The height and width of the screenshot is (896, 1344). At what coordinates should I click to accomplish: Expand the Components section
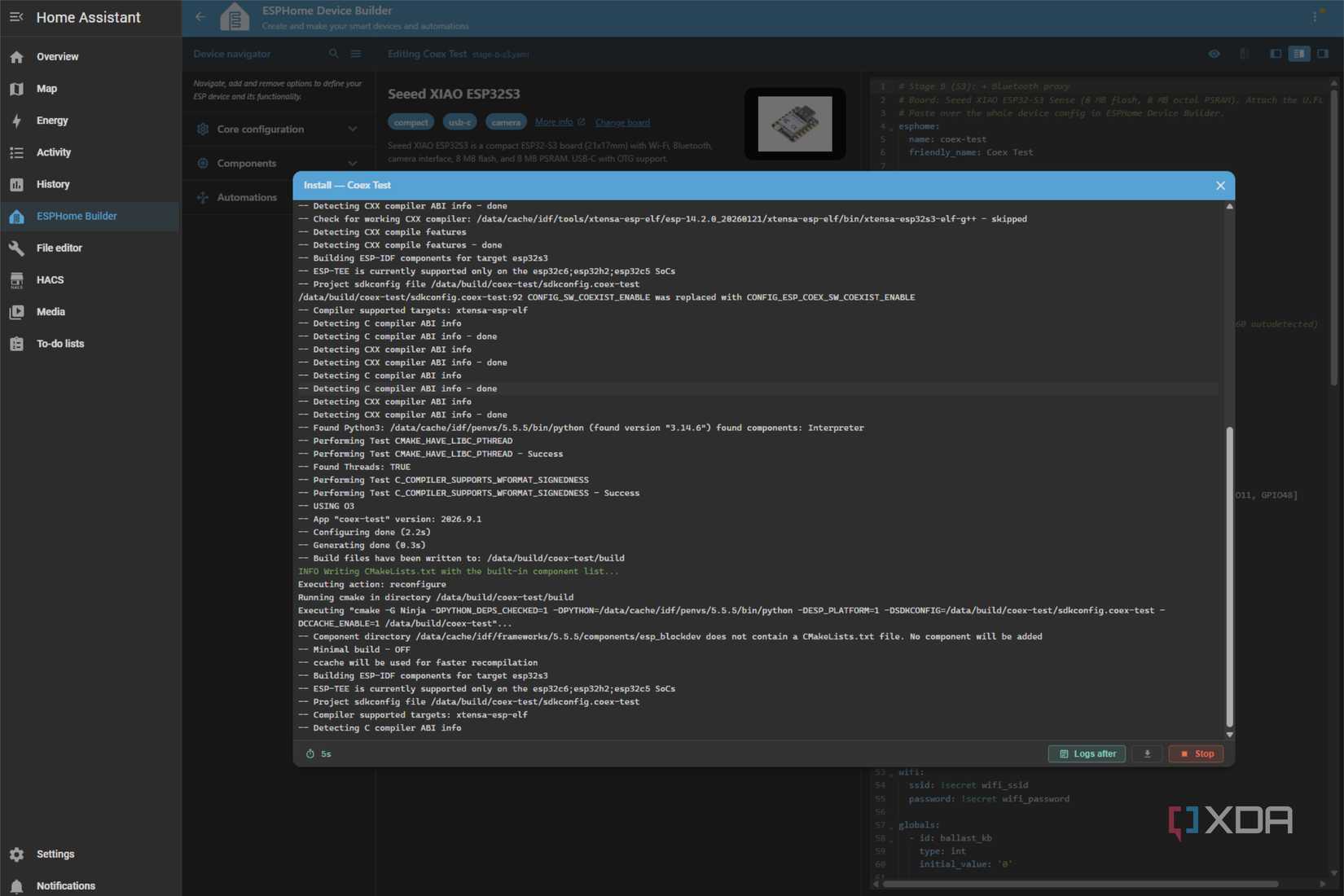click(x=278, y=164)
